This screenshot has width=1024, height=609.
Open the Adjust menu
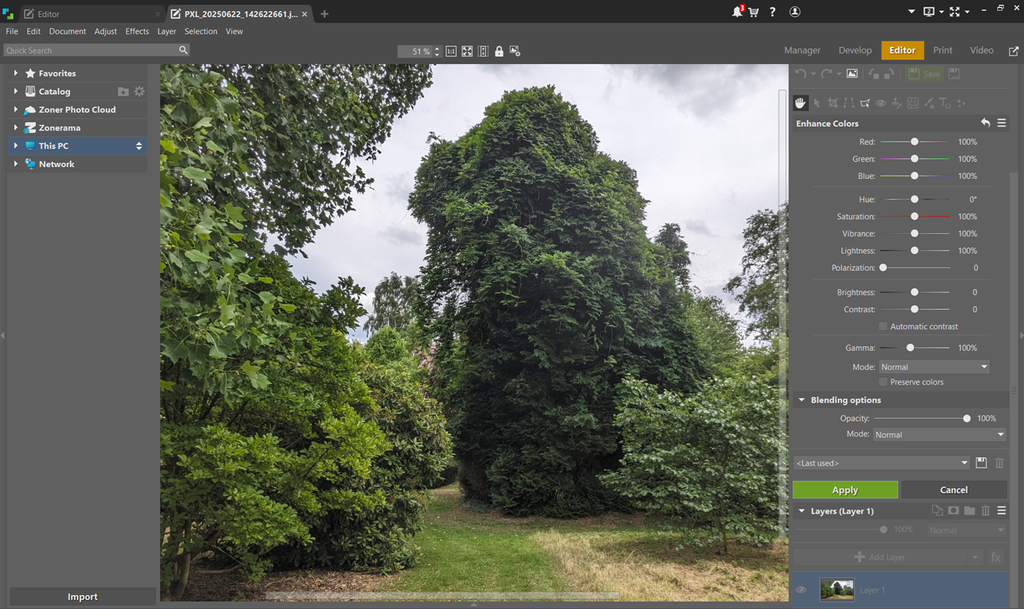tap(105, 31)
